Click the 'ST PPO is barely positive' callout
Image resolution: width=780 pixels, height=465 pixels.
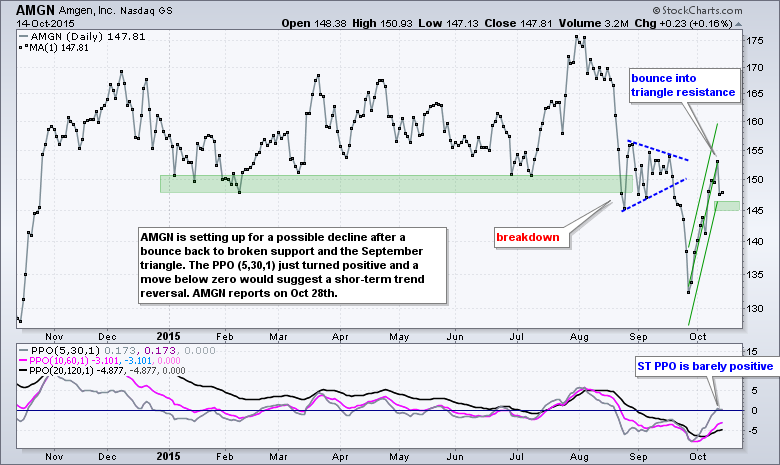click(x=705, y=366)
